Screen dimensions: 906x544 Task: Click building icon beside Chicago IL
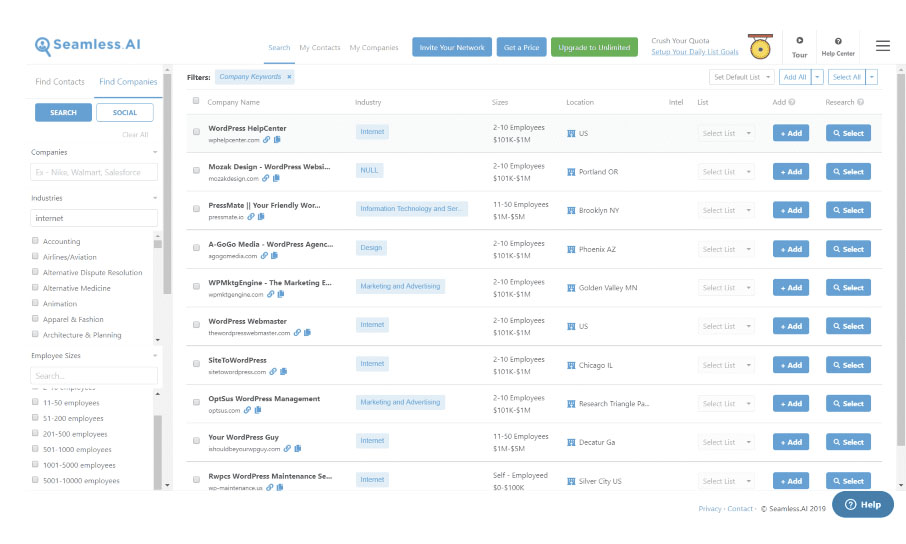pos(571,365)
